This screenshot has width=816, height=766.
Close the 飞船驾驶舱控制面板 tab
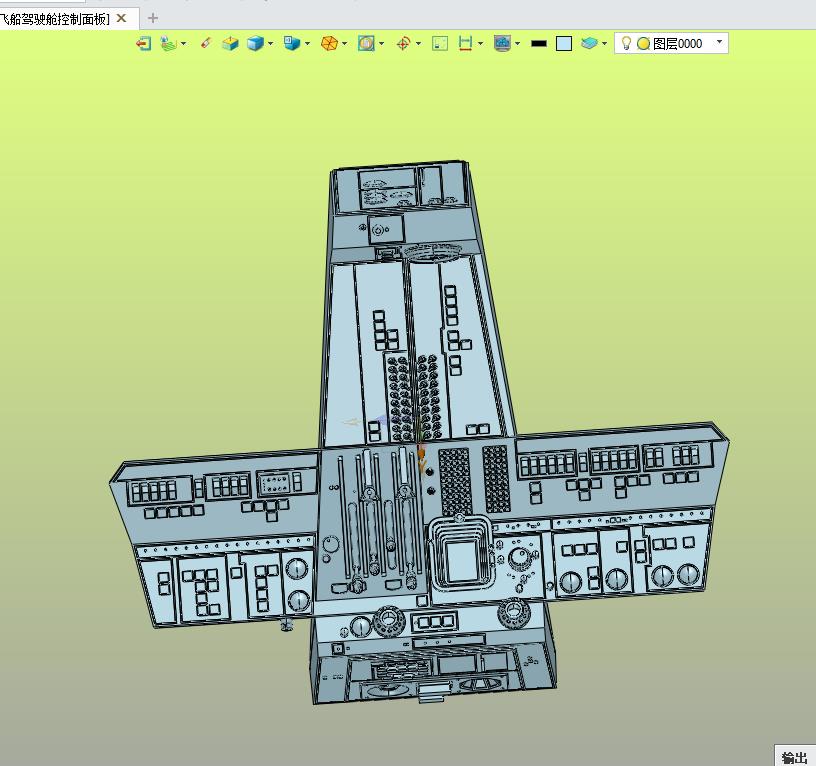click(x=122, y=18)
